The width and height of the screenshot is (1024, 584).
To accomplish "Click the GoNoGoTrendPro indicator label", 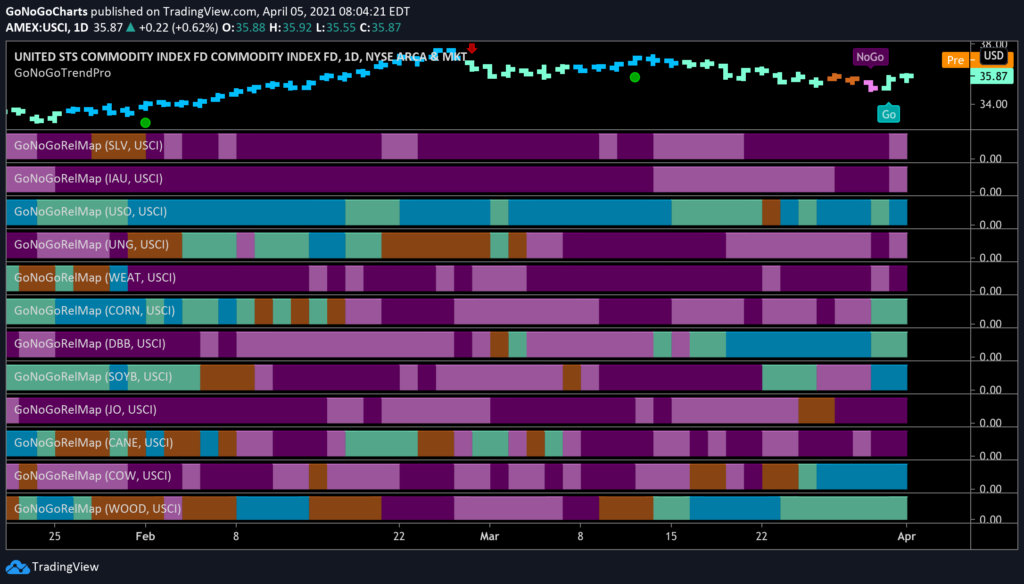I will (x=63, y=73).
